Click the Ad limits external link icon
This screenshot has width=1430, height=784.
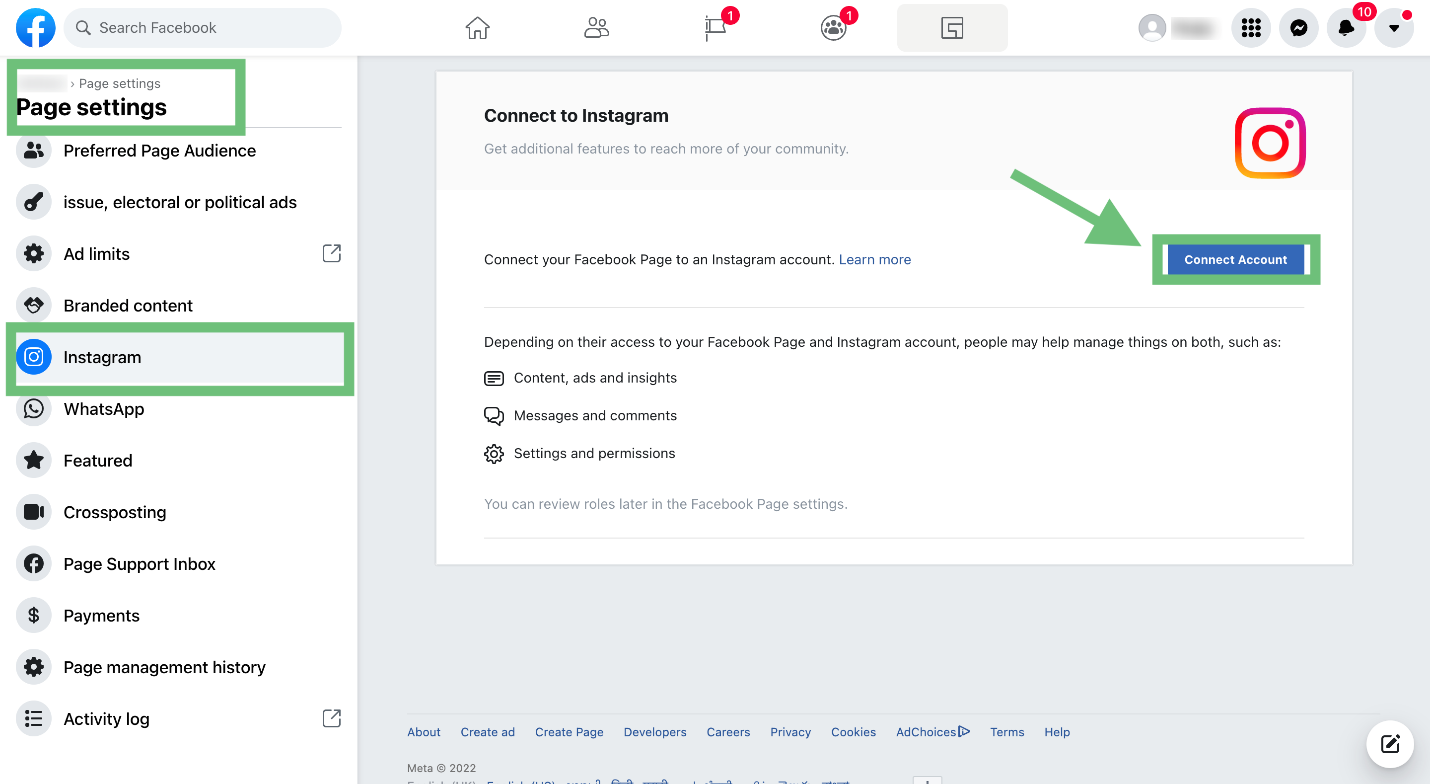(332, 253)
